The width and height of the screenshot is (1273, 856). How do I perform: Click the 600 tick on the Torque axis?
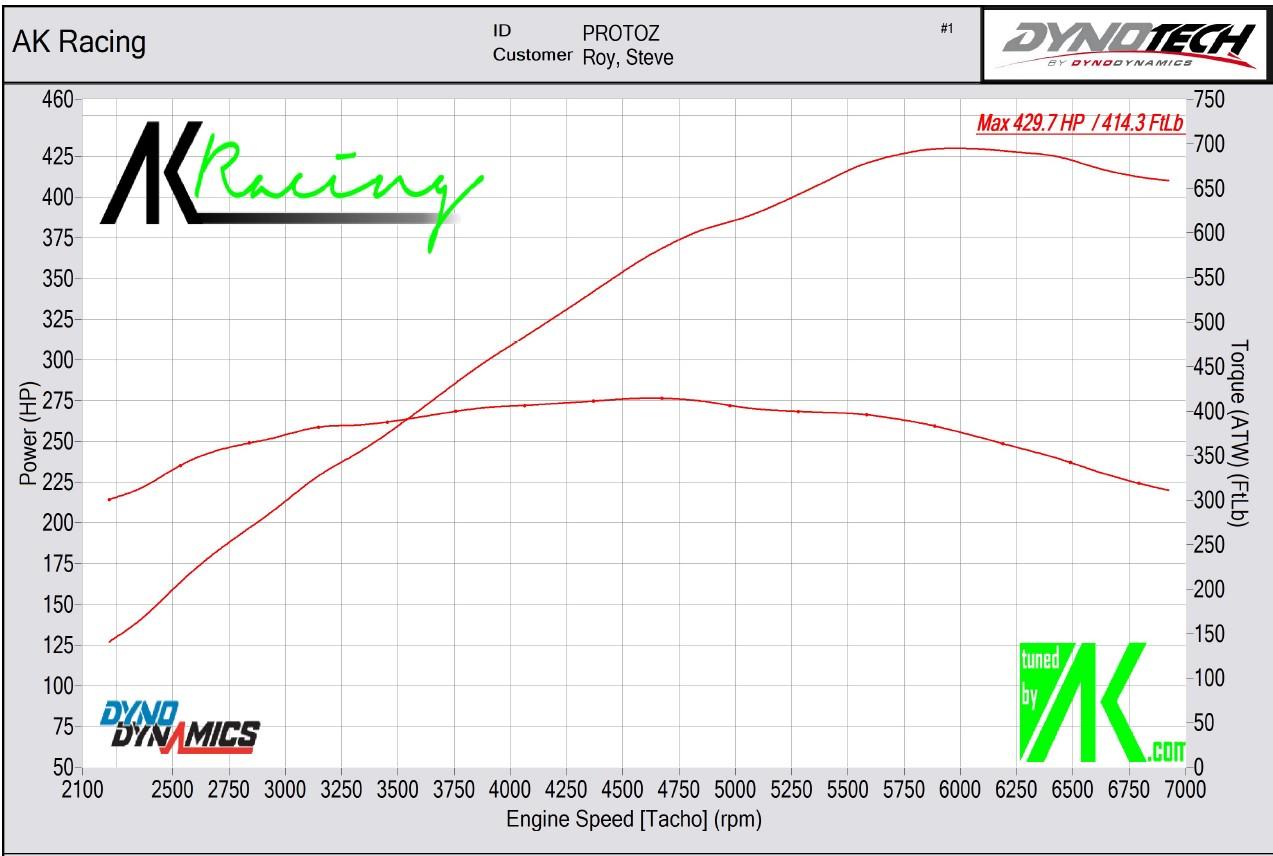pos(1209,233)
